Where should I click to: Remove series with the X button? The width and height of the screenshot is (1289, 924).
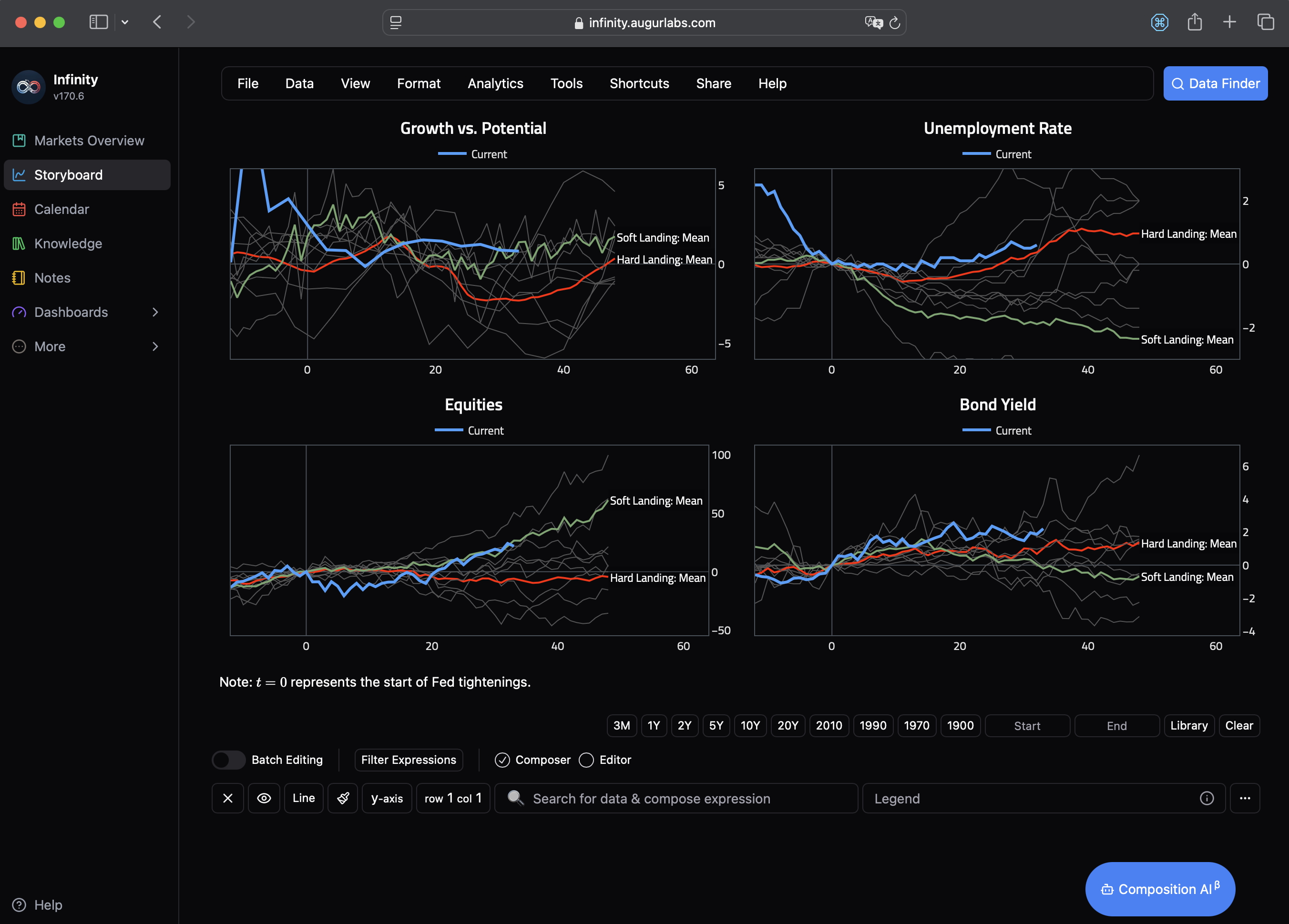(228, 798)
